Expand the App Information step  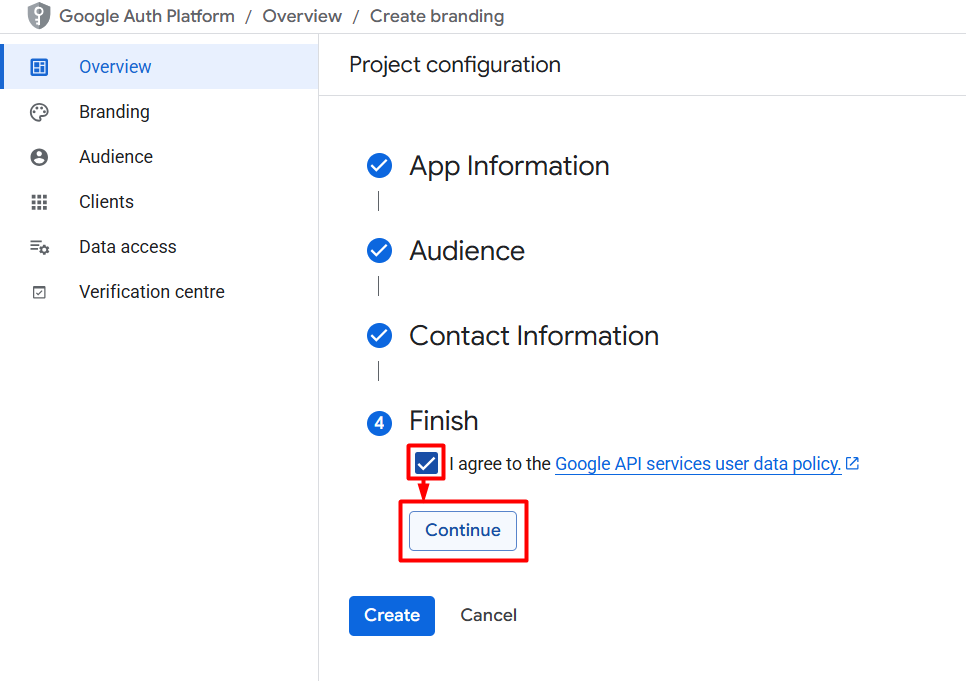point(509,166)
